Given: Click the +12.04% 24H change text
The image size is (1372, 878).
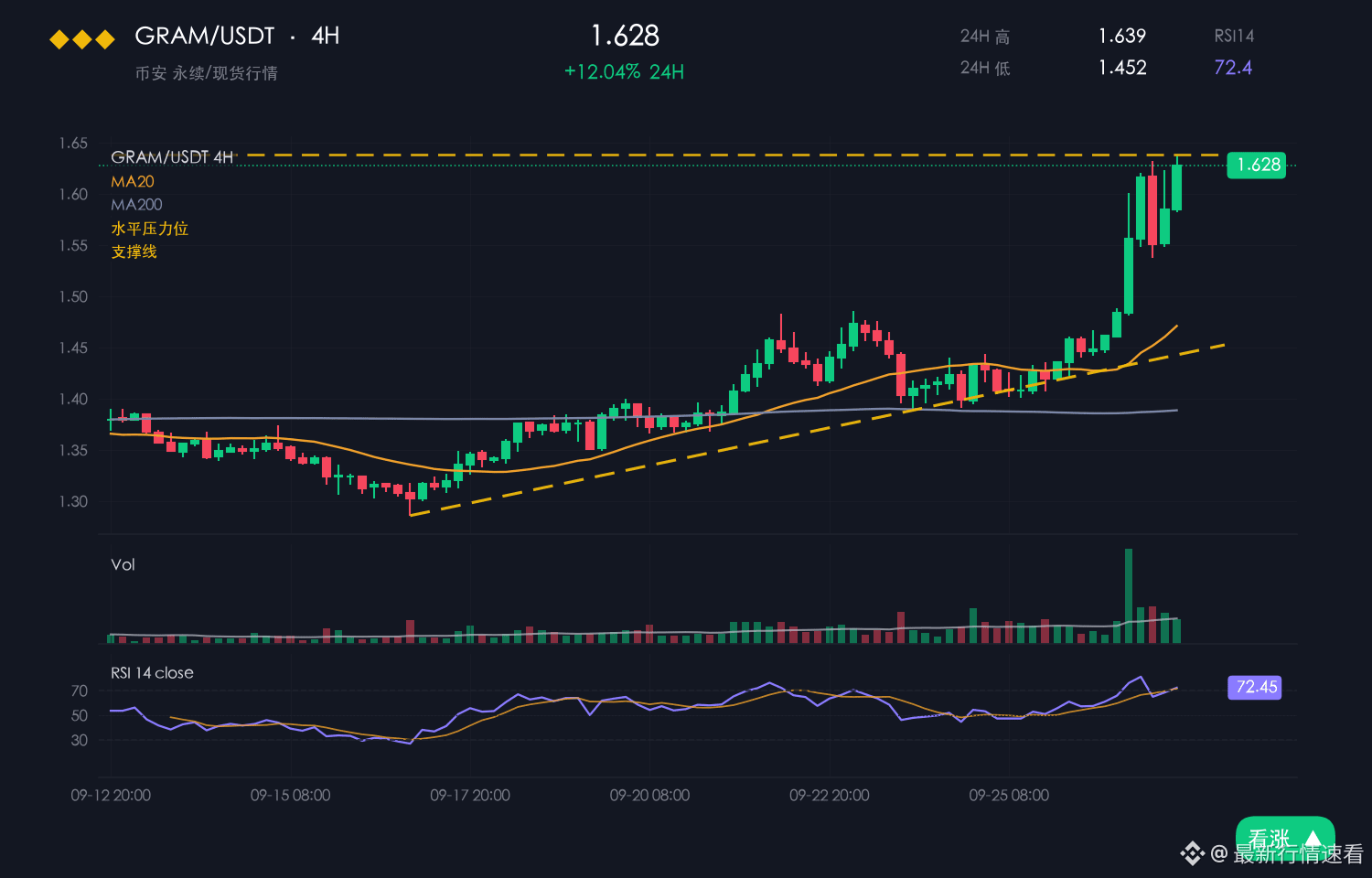Looking at the screenshot, I should coord(624,71).
